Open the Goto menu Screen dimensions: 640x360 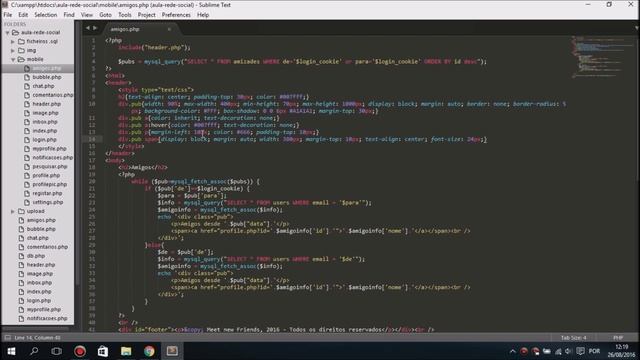(x=105, y=15)
